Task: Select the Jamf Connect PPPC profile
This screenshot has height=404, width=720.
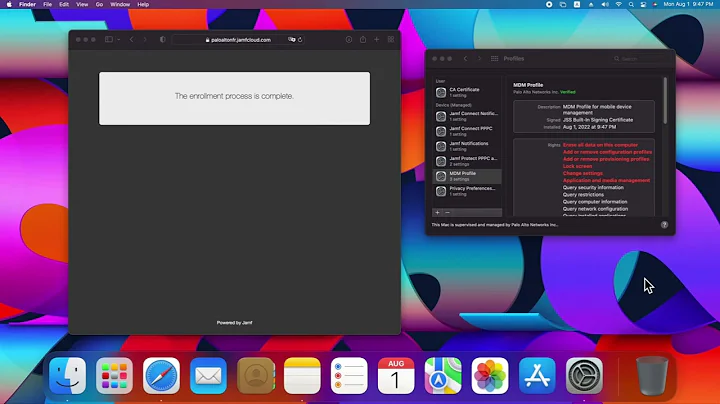Action: [x=467, y=131]
